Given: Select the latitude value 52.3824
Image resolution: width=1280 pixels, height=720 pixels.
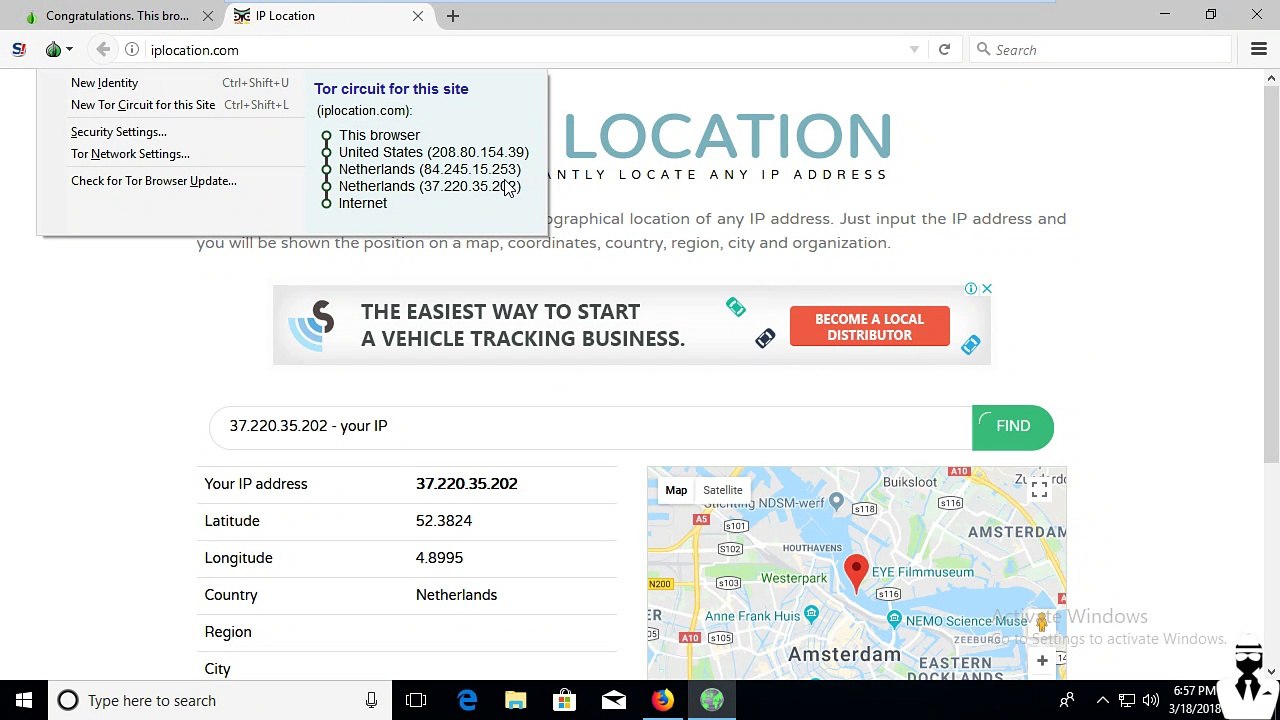Looking at the screenshot, I should (443, 521).
